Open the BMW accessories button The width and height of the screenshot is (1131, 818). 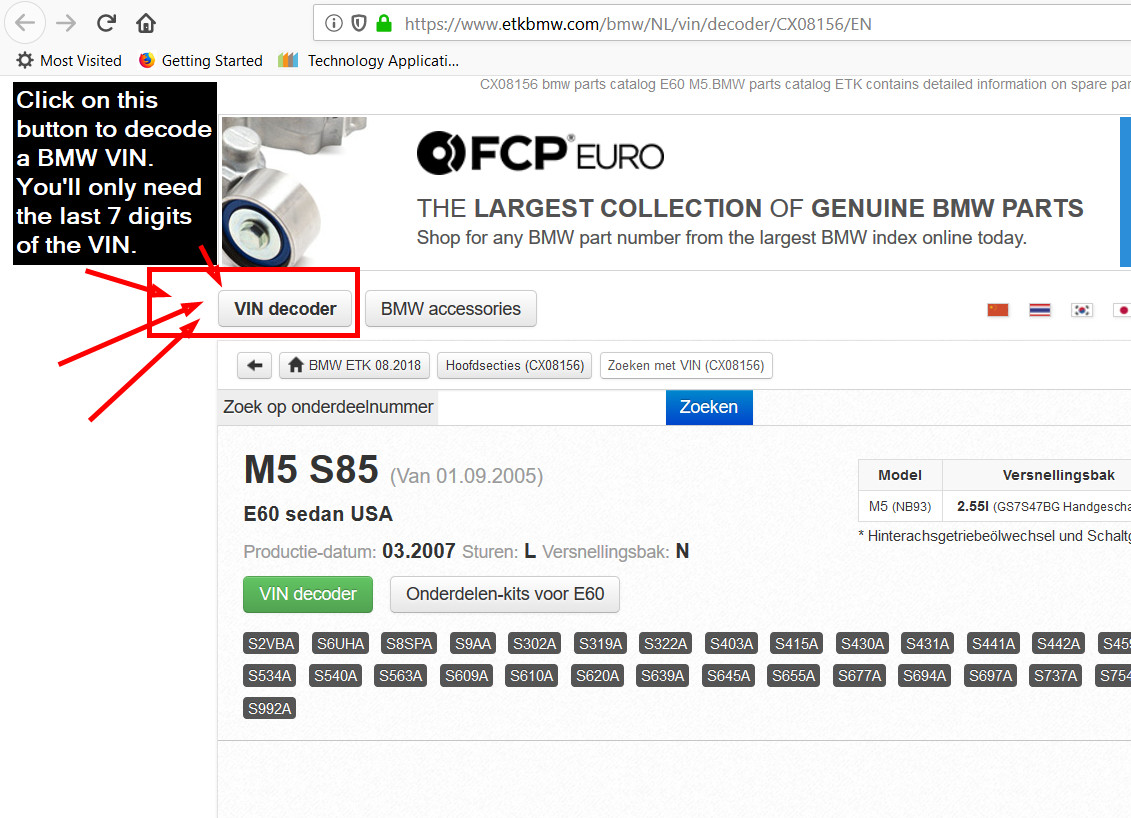pos(451,309)
